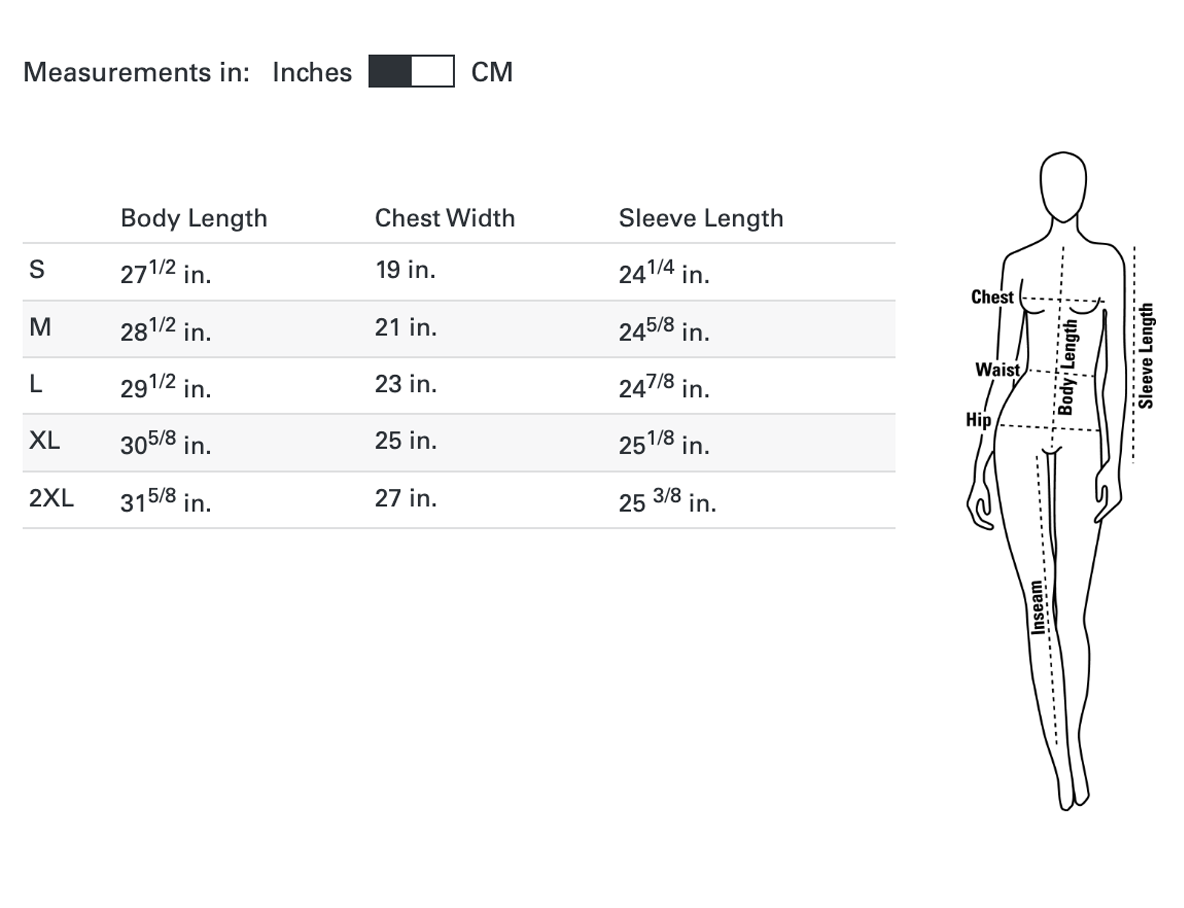Click the Waist label on the figure
Image resolution: width=1184 pixels, height=908 pixels.
pyautogui.click(x=997, y=369)
